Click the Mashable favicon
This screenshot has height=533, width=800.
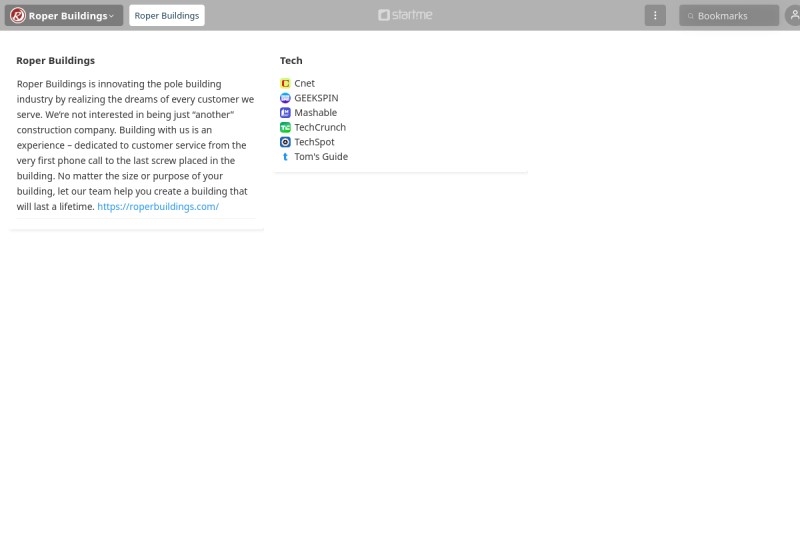point(285,113)
